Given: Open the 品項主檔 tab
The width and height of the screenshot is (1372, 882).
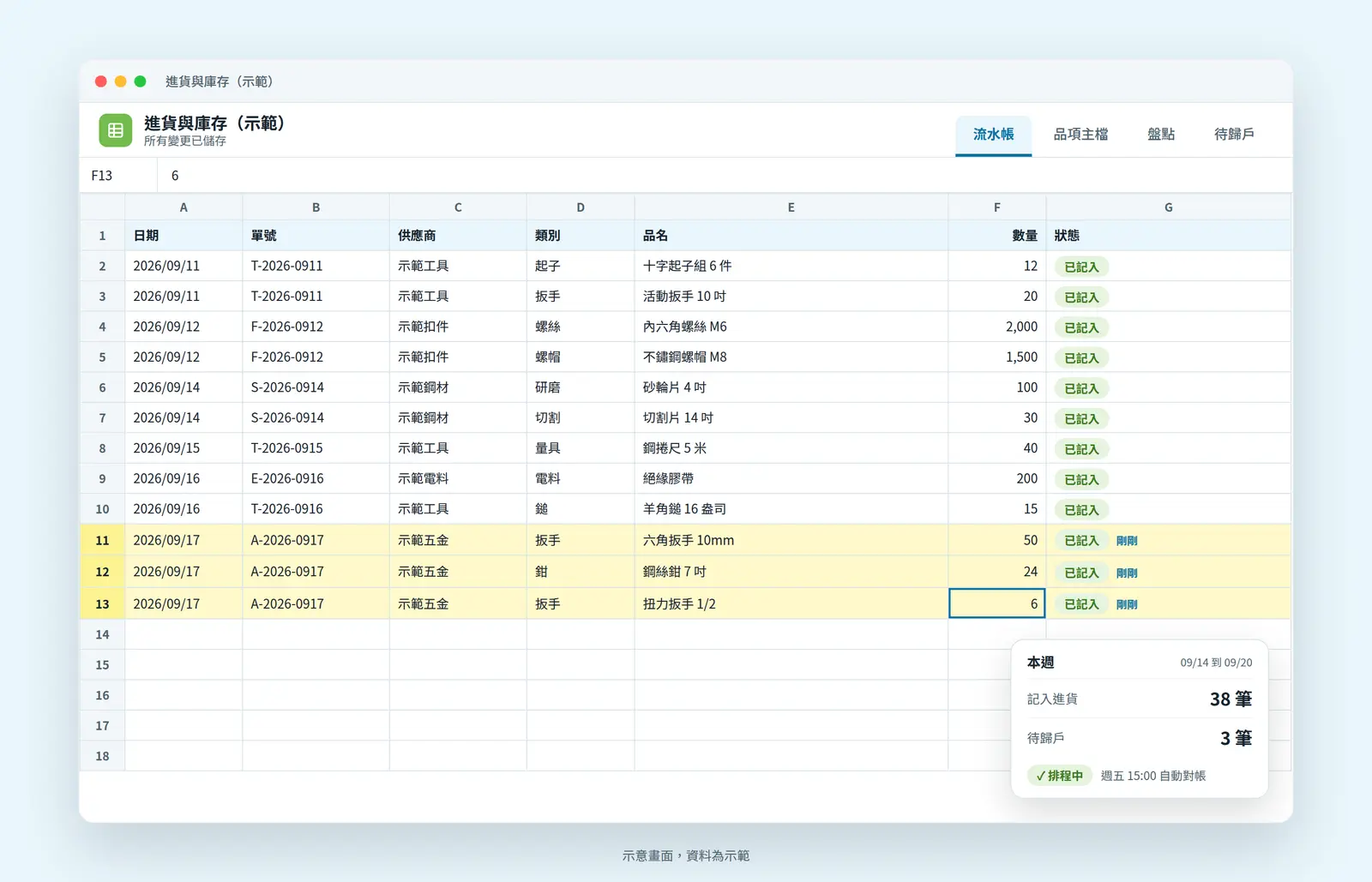Looking at the screenshot, I should pos(1080,135).
